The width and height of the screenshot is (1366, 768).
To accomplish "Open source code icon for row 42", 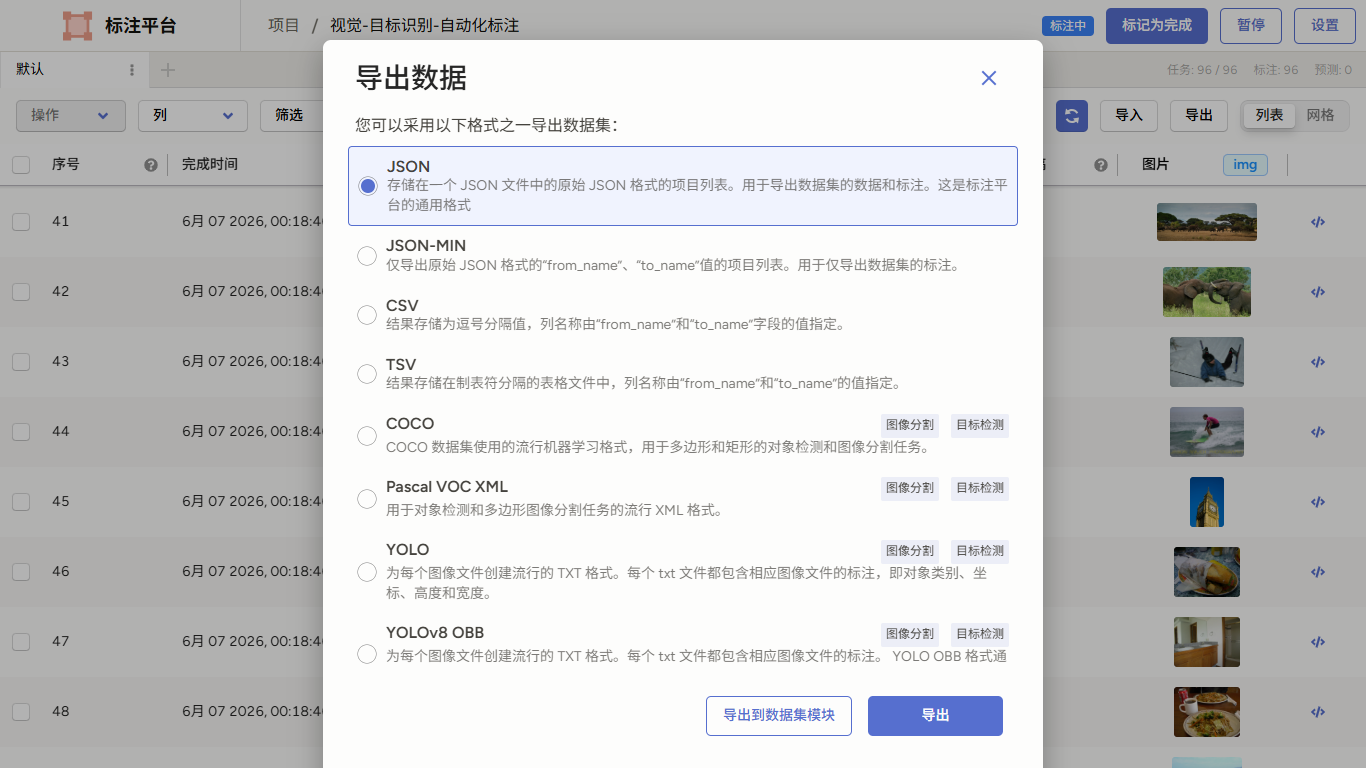I will (1318, 292).
